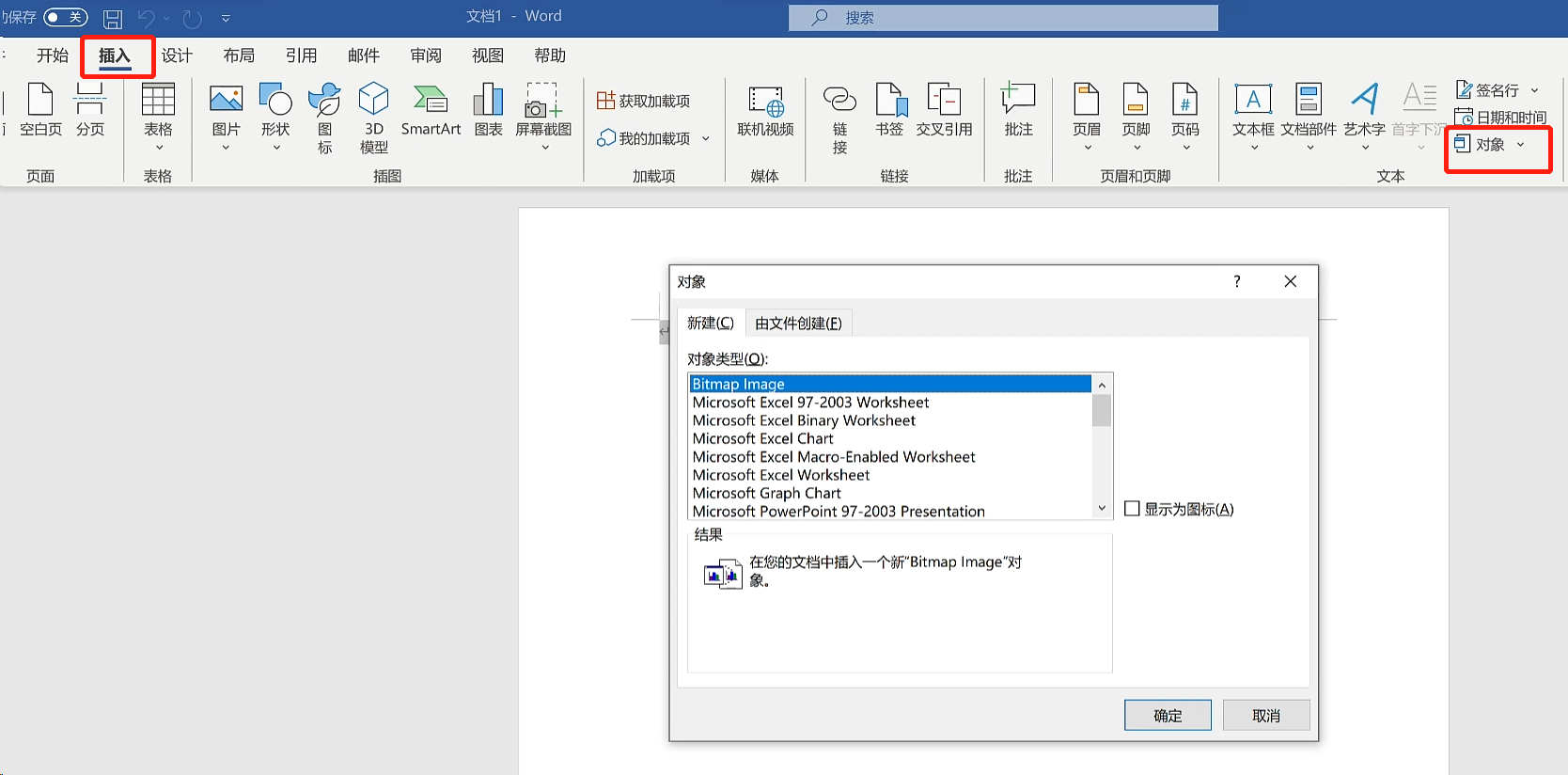Expand my add-ins (我的加载项) dropdown
Viewport: 1568px width, 775px height.
click(x=706, y=139)
